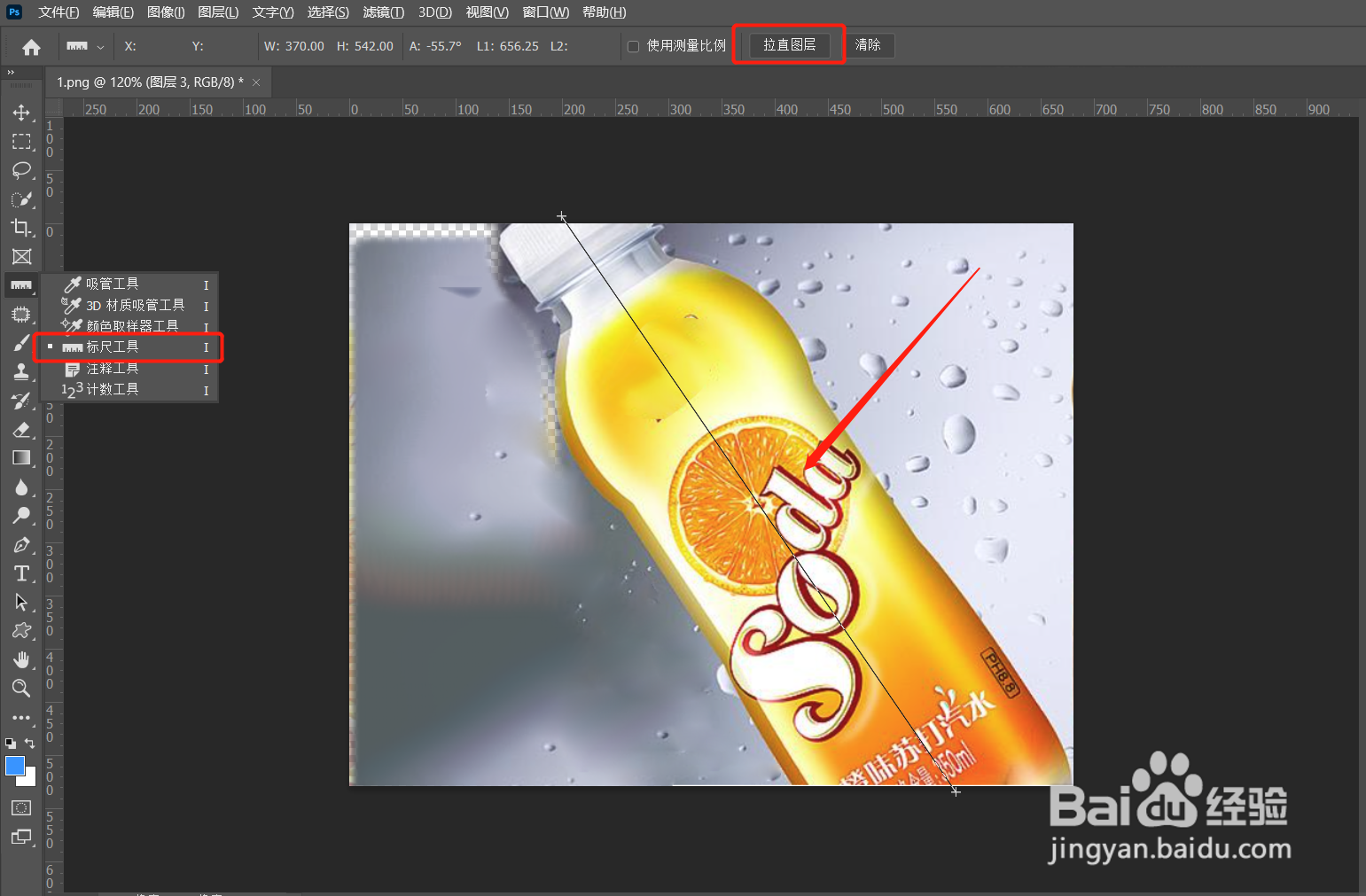Select the Quick Selection tool

(21, 199)
